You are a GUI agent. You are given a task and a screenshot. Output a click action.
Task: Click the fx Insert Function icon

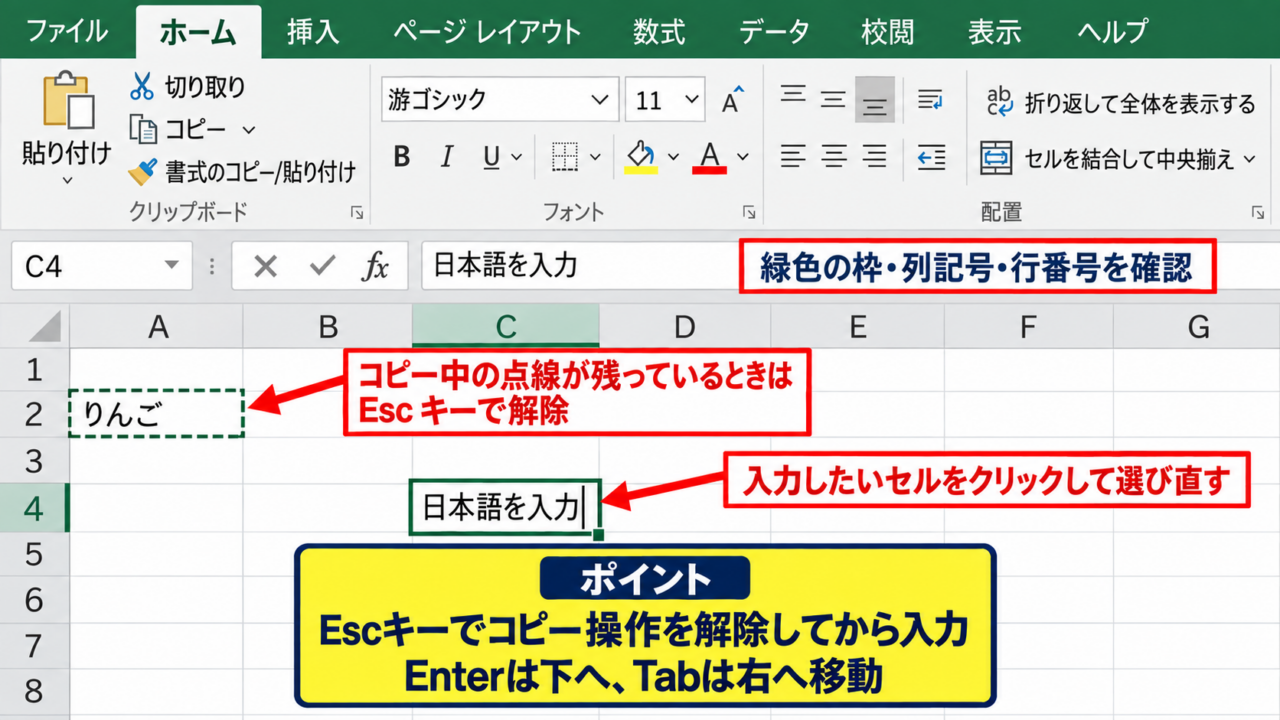(x=375, y=267)
